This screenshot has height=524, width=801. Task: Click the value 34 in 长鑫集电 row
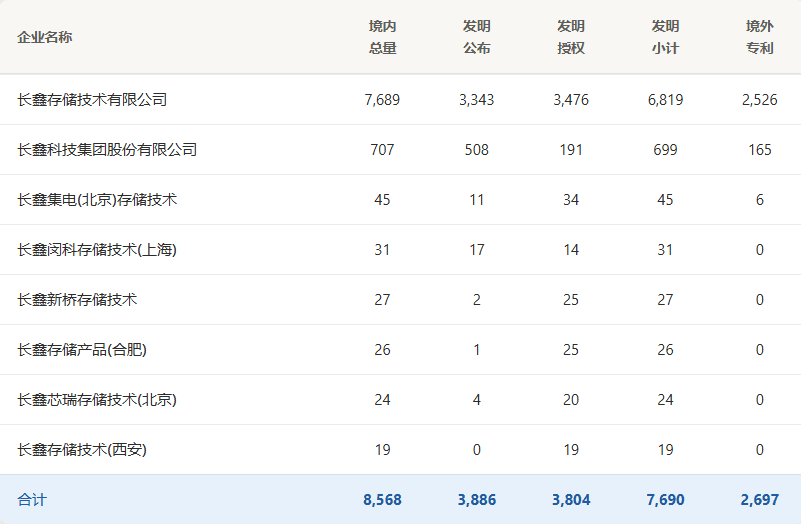click(571, 200)
